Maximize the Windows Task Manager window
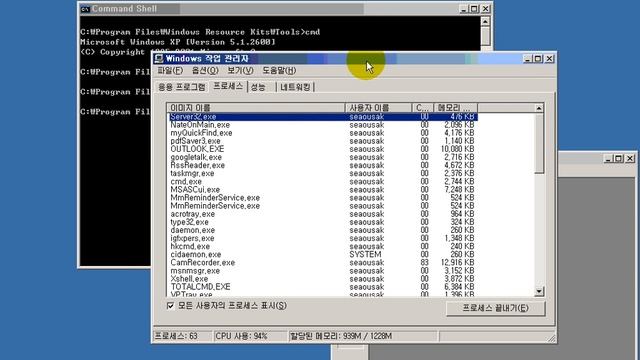The image size is (640, 360). (x=538, y=59)
